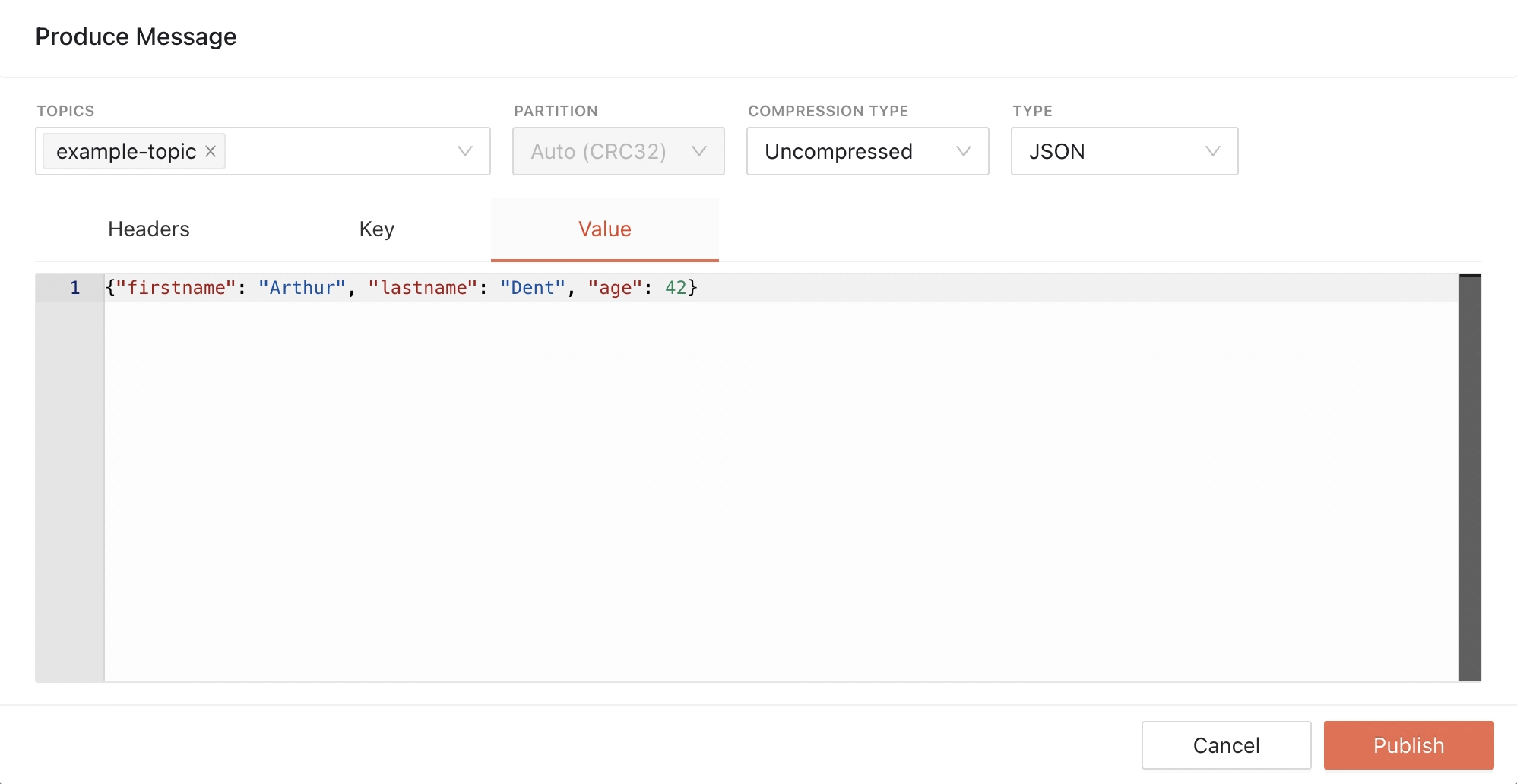Click the chevron inside the JSON type selector
The image size is (1517, 784).
click(1213, 151)
